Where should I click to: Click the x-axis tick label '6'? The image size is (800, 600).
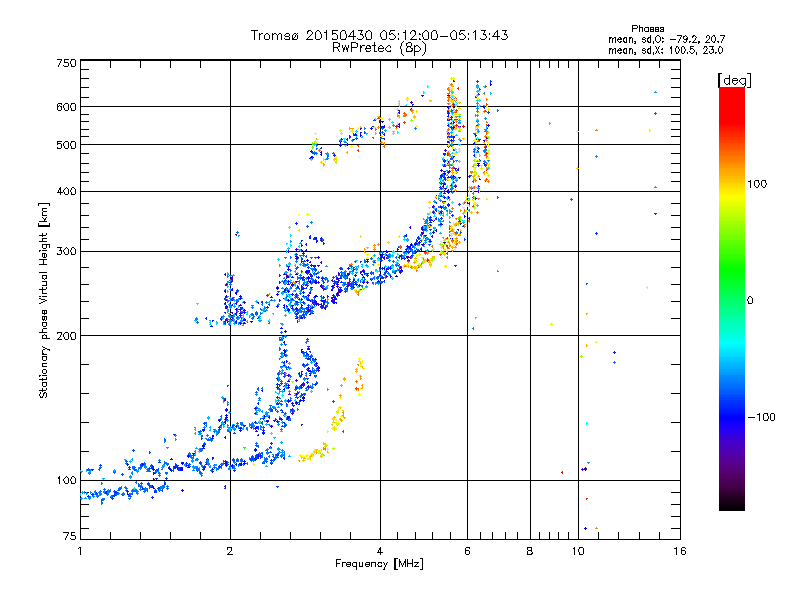467,551
